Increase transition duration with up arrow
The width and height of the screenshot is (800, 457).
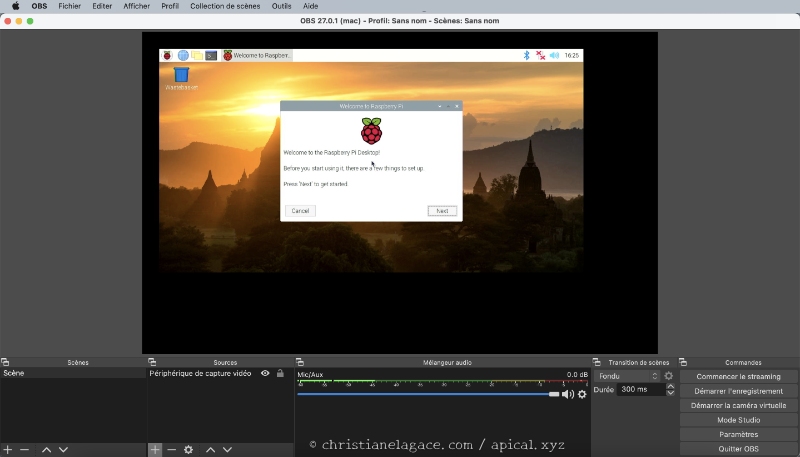[x=670, y=386]
